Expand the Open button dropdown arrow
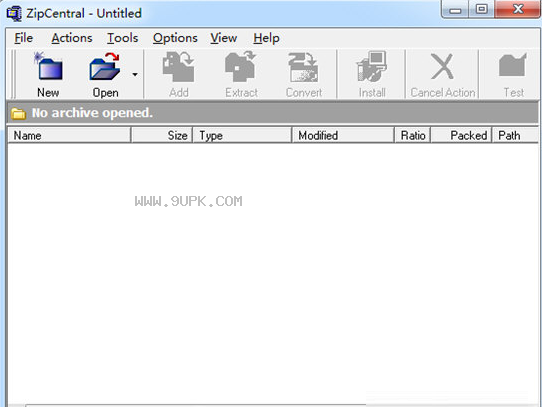The height and width of the screenshot is (407, 542). [x=135, y=74]
